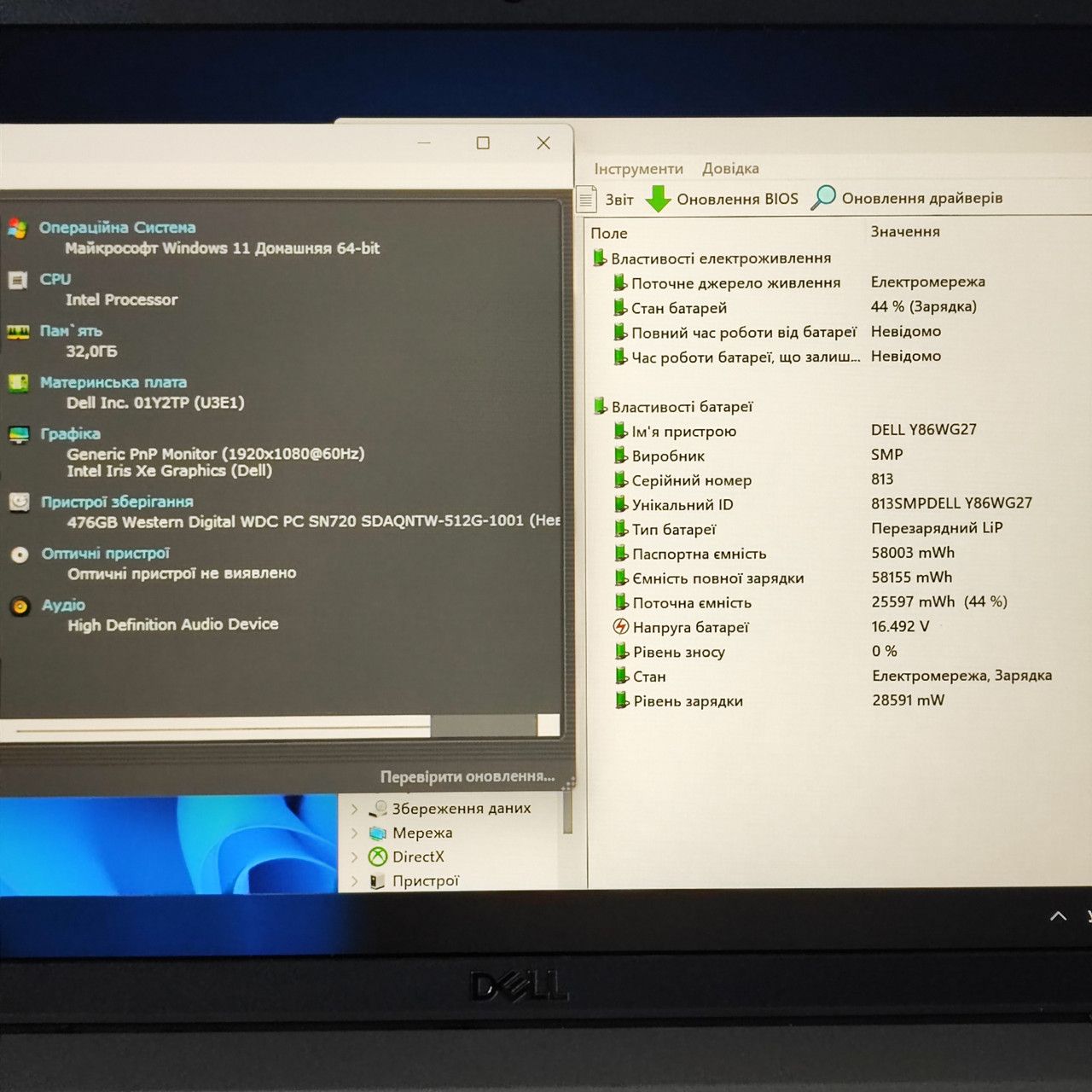Click the Поле column header
The width and height of the screenshot is (1092, 1092).
(x=609, y=233)
